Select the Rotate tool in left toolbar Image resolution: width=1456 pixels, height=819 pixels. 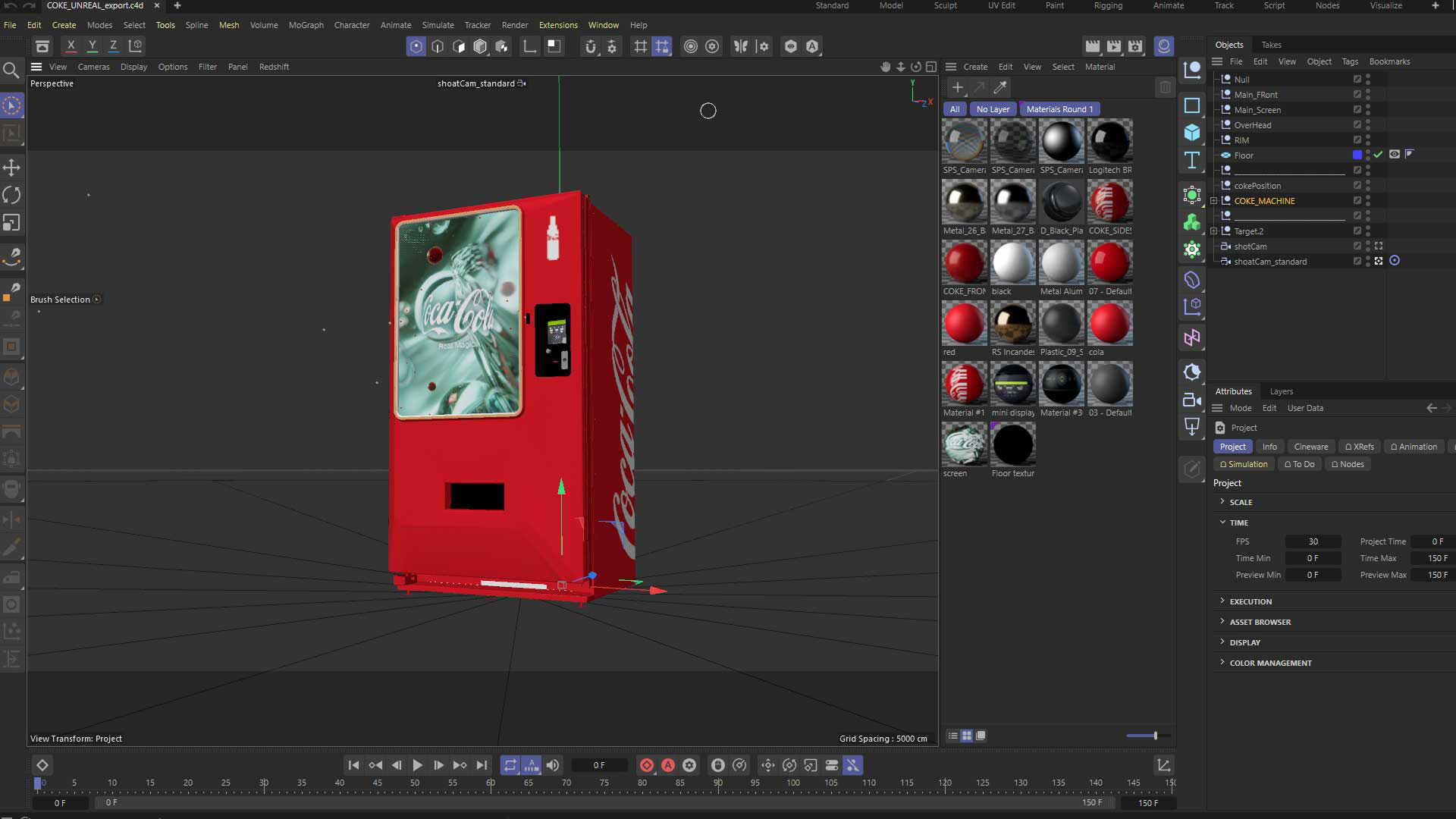click(11, 195)
